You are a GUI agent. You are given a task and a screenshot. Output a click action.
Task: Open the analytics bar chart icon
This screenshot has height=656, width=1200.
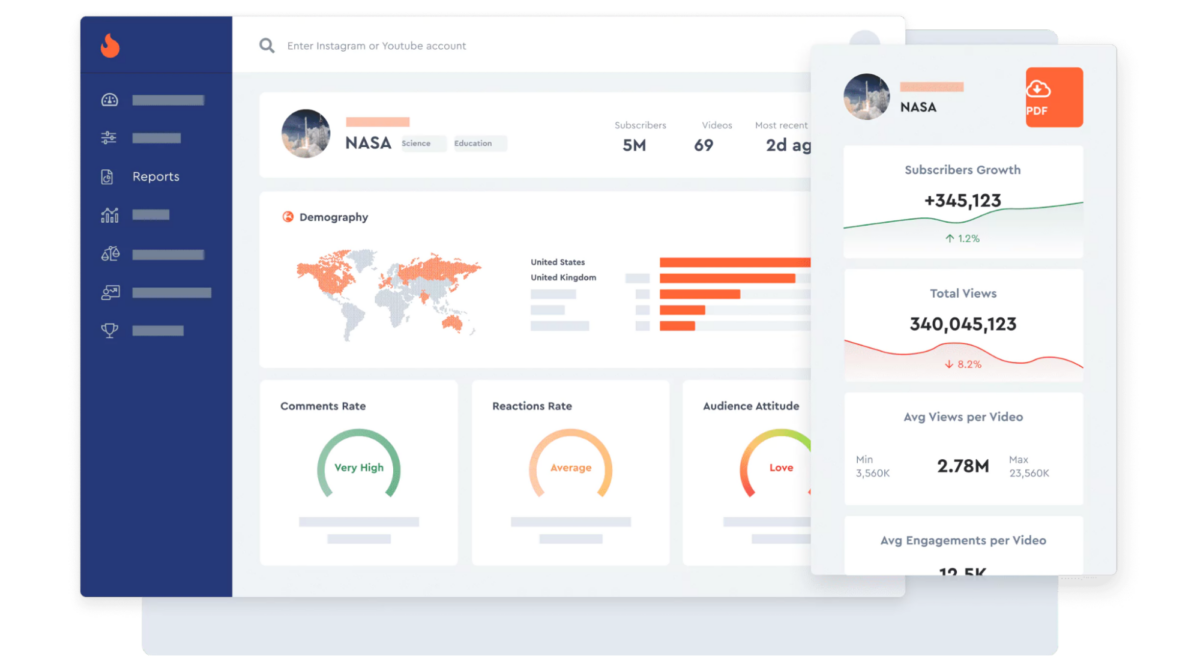pos(109,214)
